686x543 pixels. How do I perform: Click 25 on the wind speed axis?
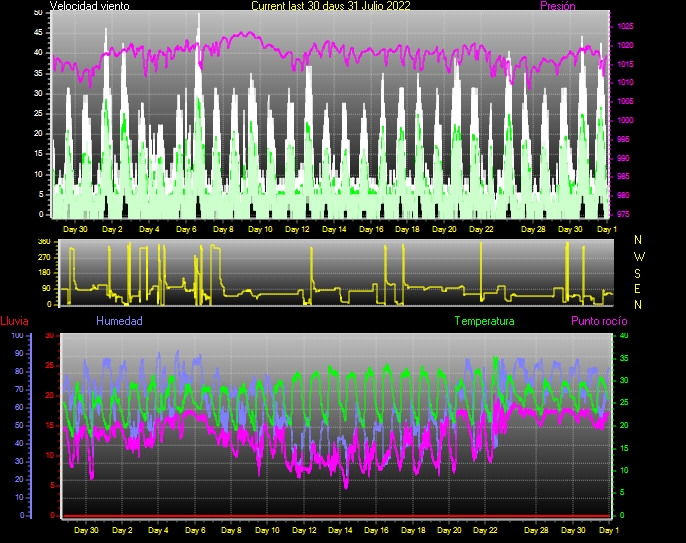click(x=38, y=113)
